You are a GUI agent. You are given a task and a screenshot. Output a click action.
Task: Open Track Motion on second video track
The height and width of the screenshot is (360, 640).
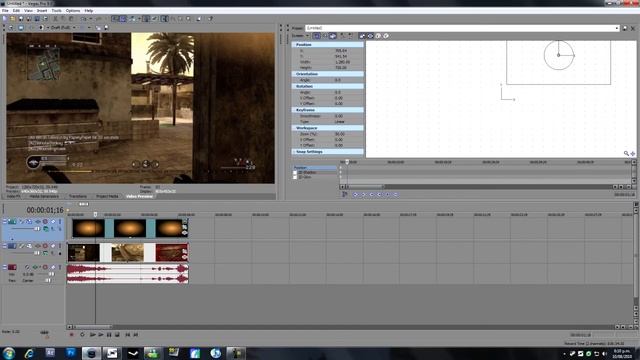[29, 246]
